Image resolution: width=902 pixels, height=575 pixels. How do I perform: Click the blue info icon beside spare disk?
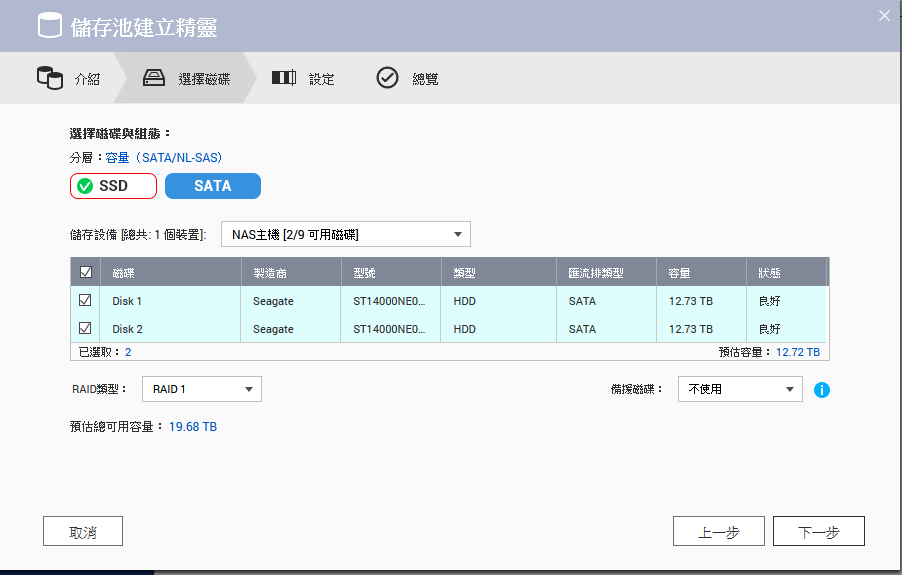click(x=822, y=390)
